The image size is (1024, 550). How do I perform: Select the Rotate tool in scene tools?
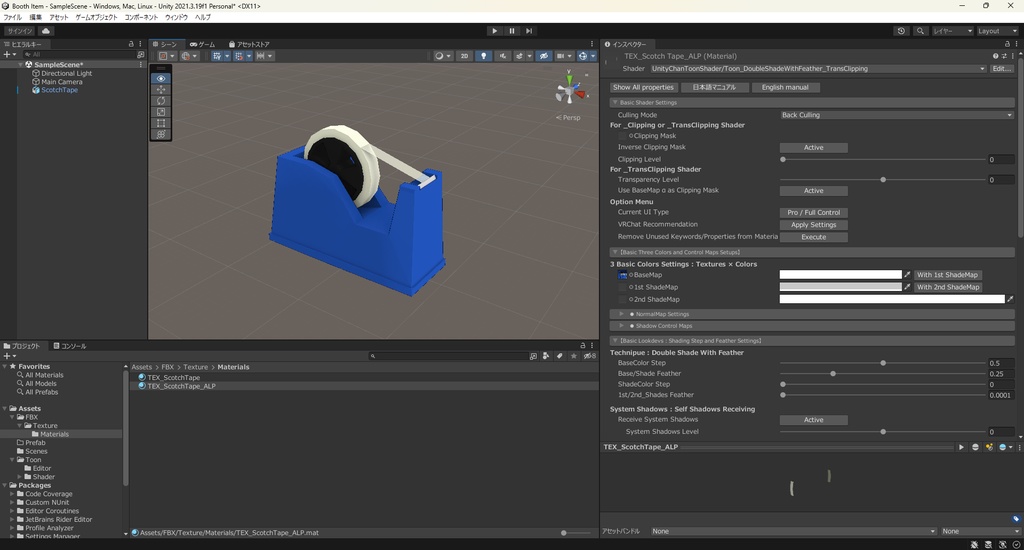161,101
